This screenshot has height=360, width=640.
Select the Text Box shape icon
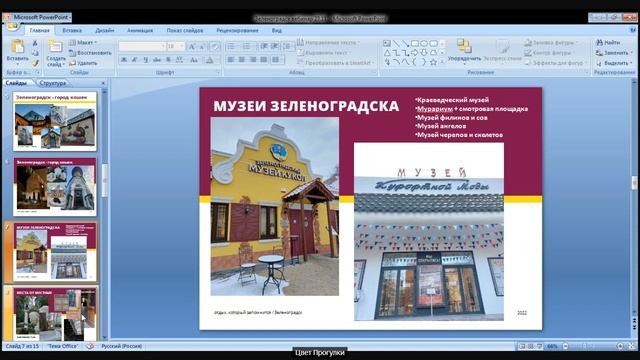pos(387,43)
